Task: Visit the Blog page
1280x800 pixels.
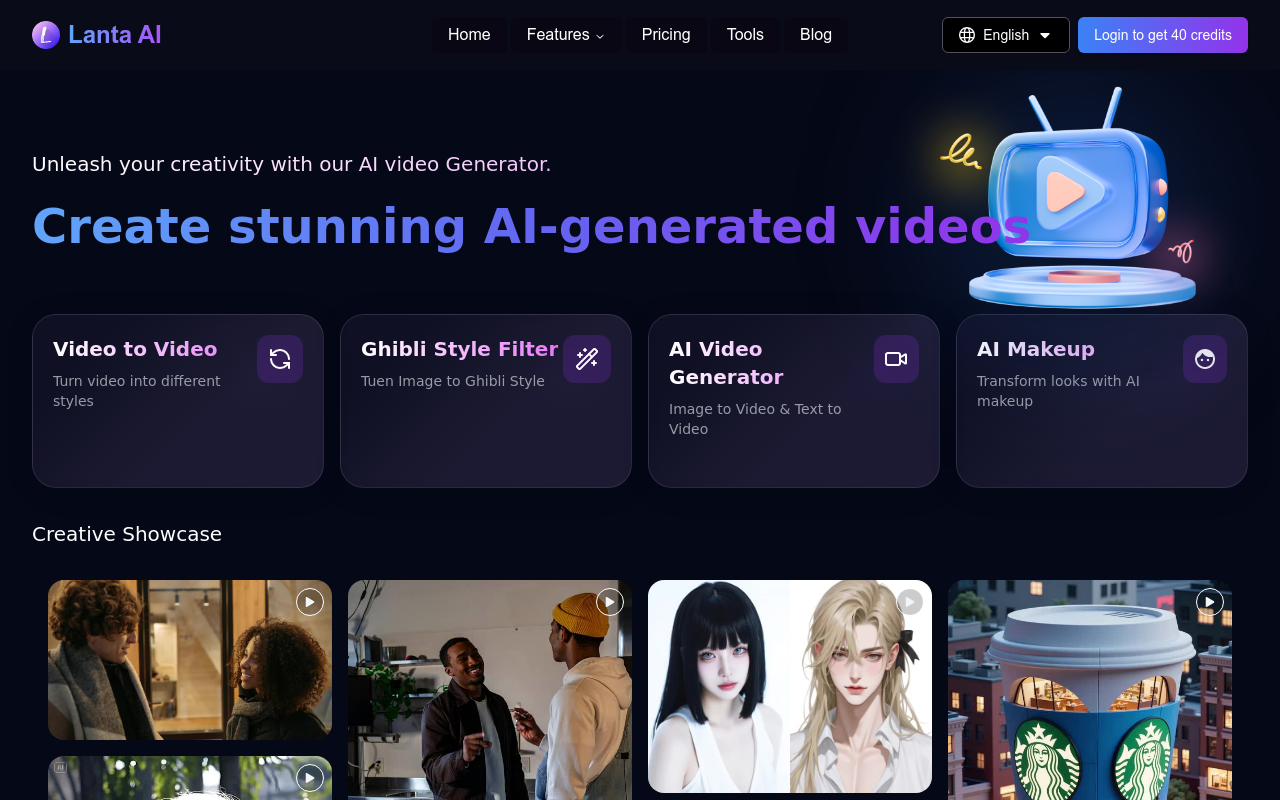Action: click(x=816, y=35)
